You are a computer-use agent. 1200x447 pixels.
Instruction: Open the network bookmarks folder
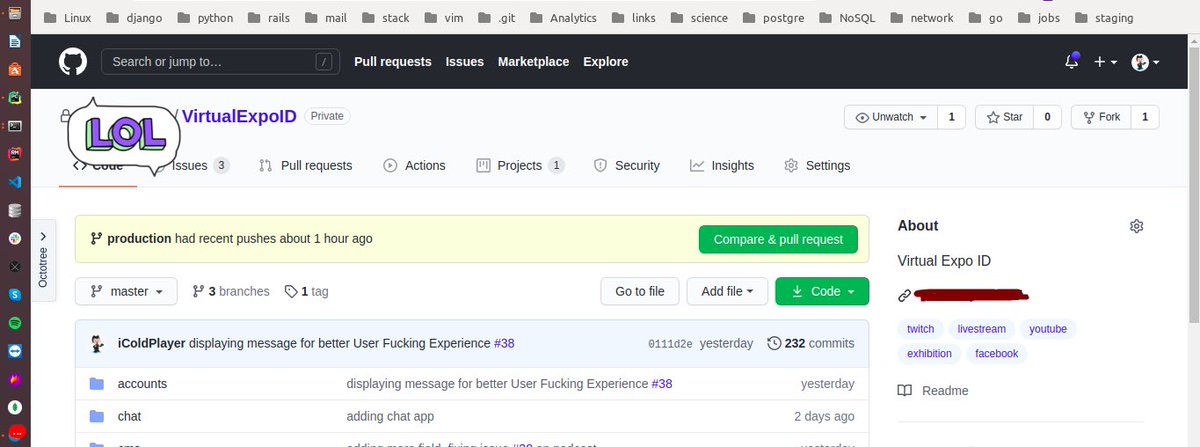[x=920, y=18]
